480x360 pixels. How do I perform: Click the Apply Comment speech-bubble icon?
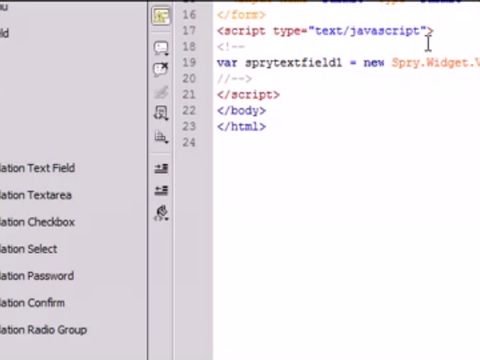[161, 48]
